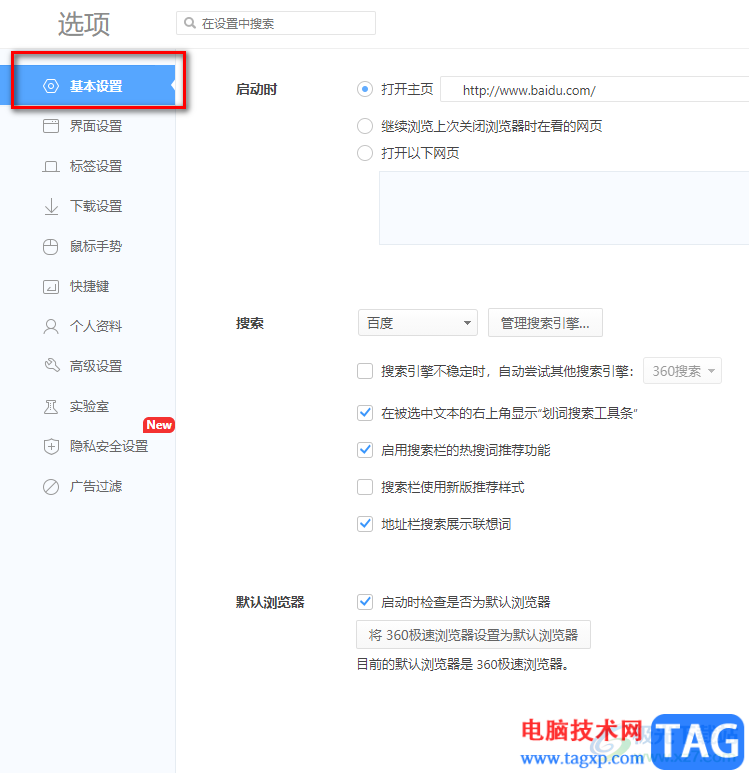Go to 下载设置 section

pos(88,207)
